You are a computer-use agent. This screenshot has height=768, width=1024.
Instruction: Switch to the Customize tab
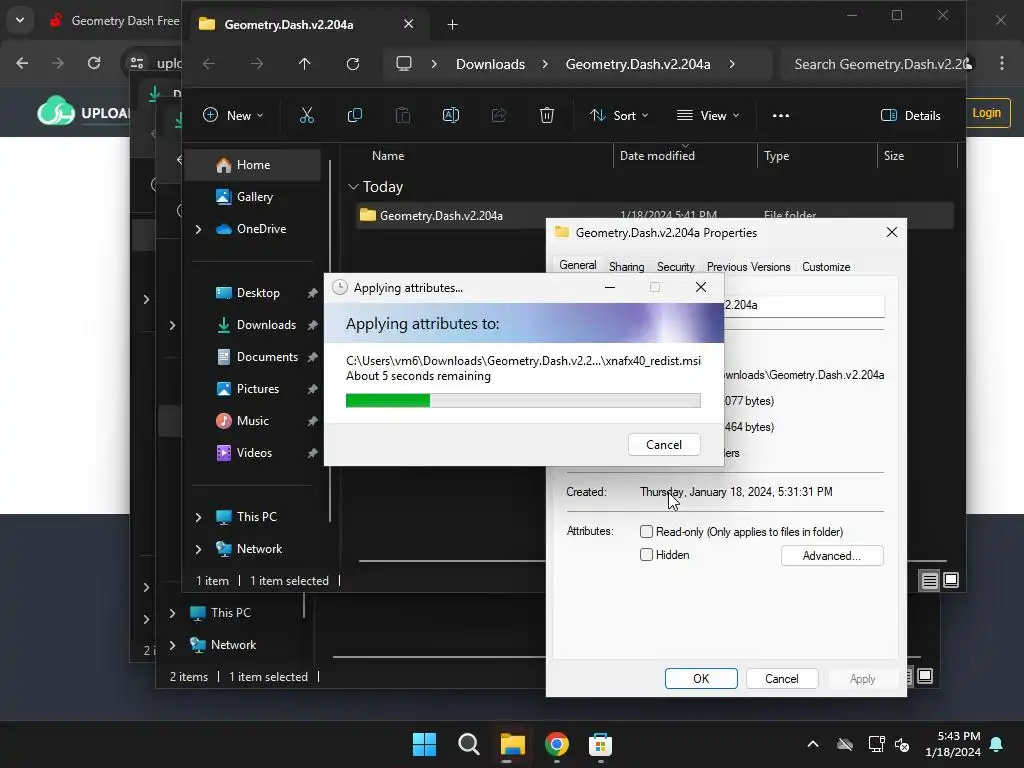[x=826, y=266]
